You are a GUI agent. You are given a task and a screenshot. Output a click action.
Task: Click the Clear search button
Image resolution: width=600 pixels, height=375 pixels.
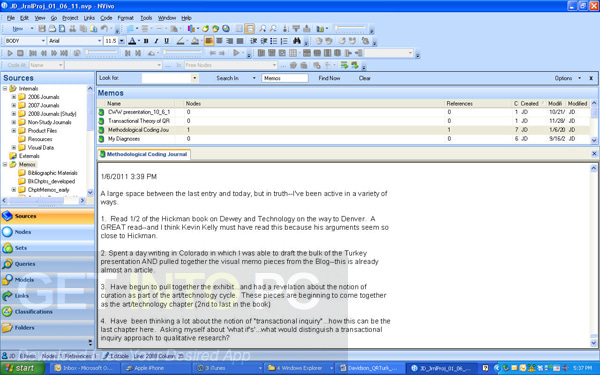click(365, 78)
